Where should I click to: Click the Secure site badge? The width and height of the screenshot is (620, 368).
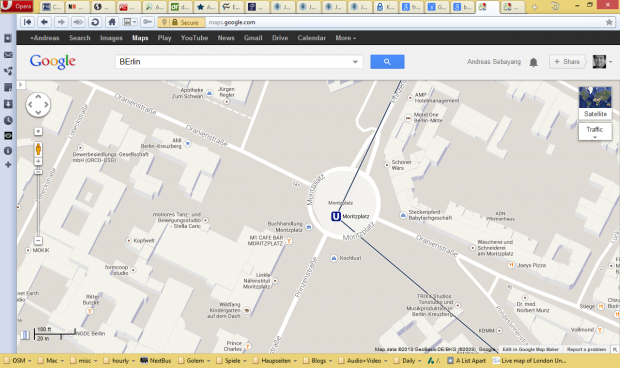pos(181,23)
